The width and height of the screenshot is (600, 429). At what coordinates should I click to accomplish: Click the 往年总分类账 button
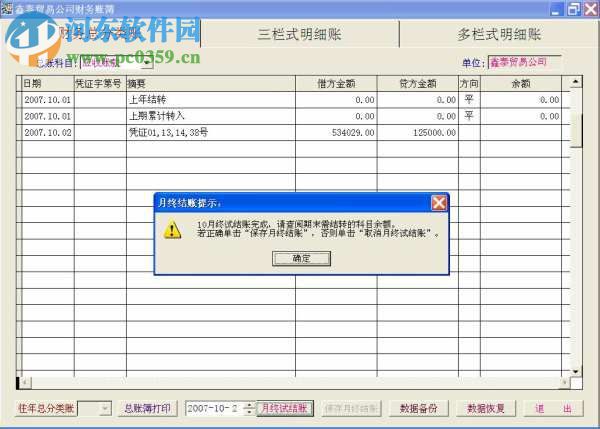tap(46, 408)
